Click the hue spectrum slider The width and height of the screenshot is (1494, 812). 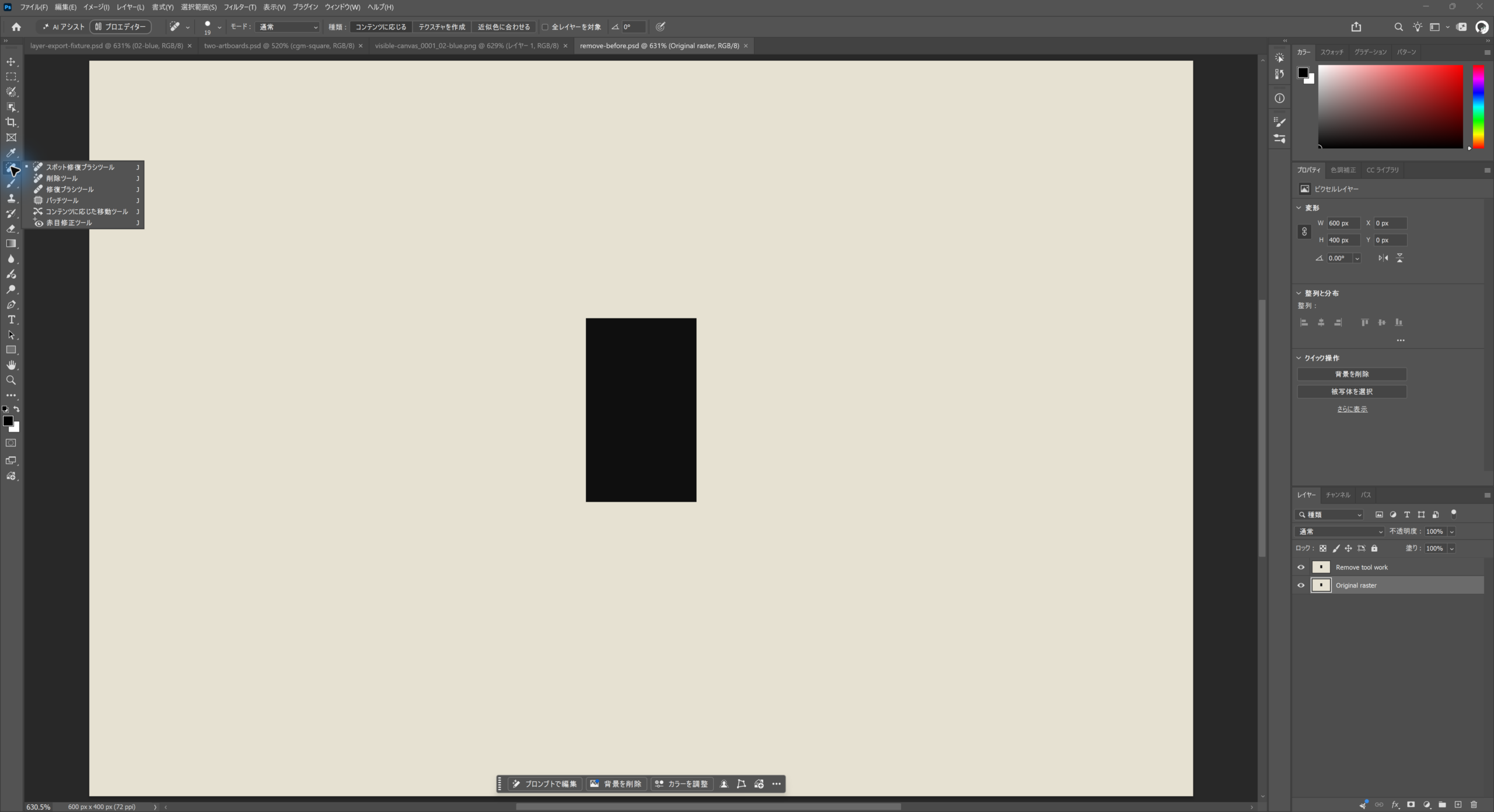[x=1478, y=106]
